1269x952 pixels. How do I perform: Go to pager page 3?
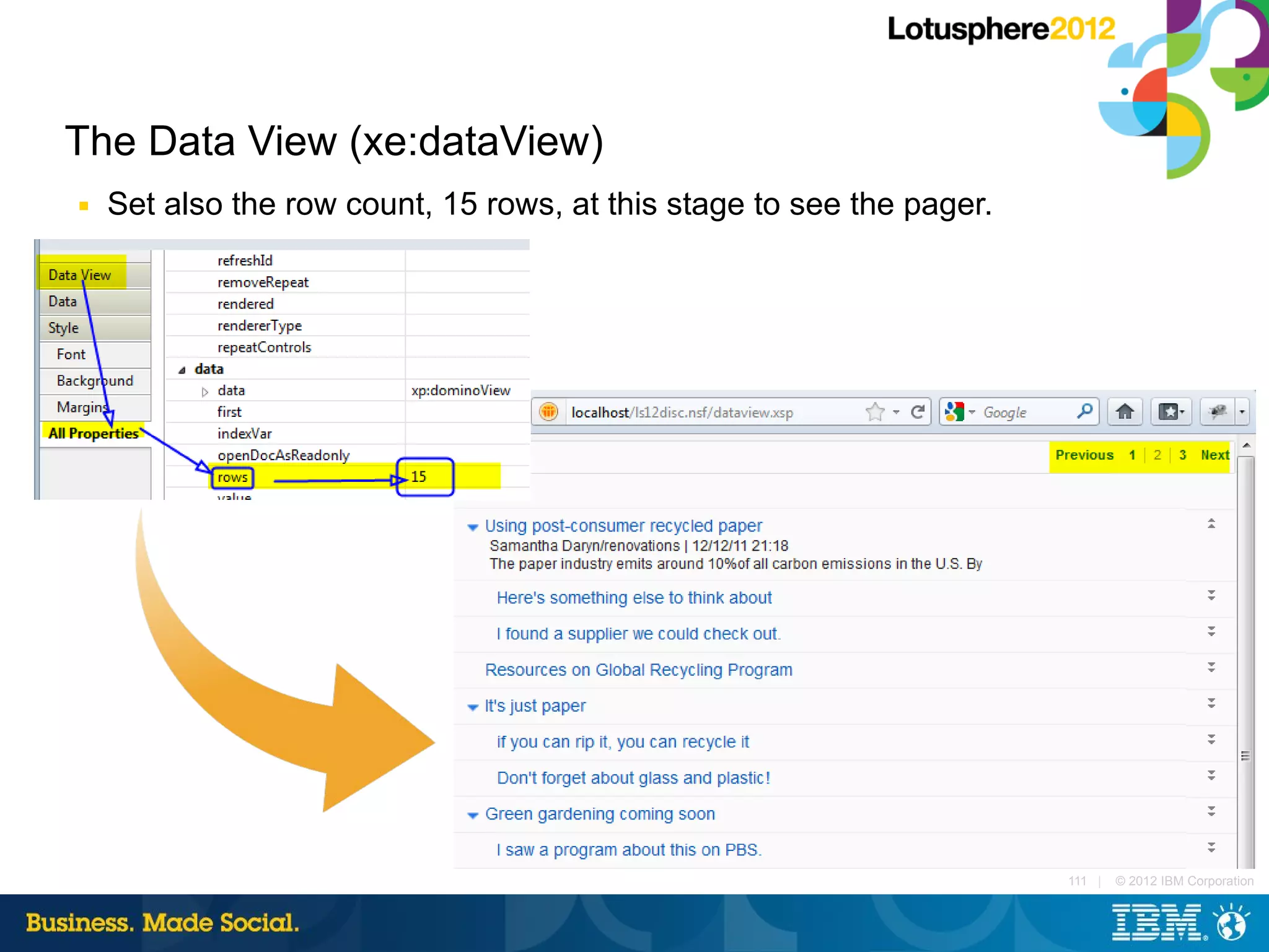[1182, 455]
